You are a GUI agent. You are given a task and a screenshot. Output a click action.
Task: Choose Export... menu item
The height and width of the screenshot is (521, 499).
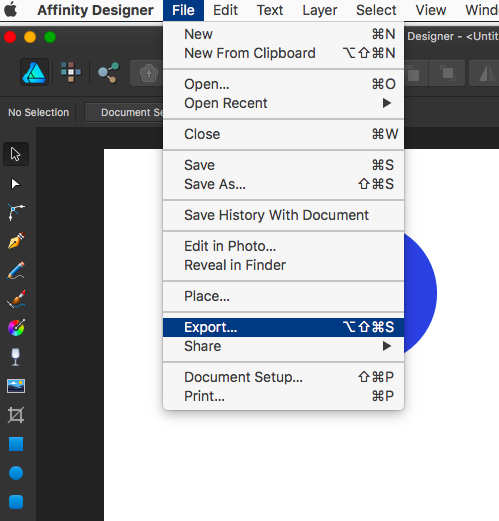click(283, 327)
